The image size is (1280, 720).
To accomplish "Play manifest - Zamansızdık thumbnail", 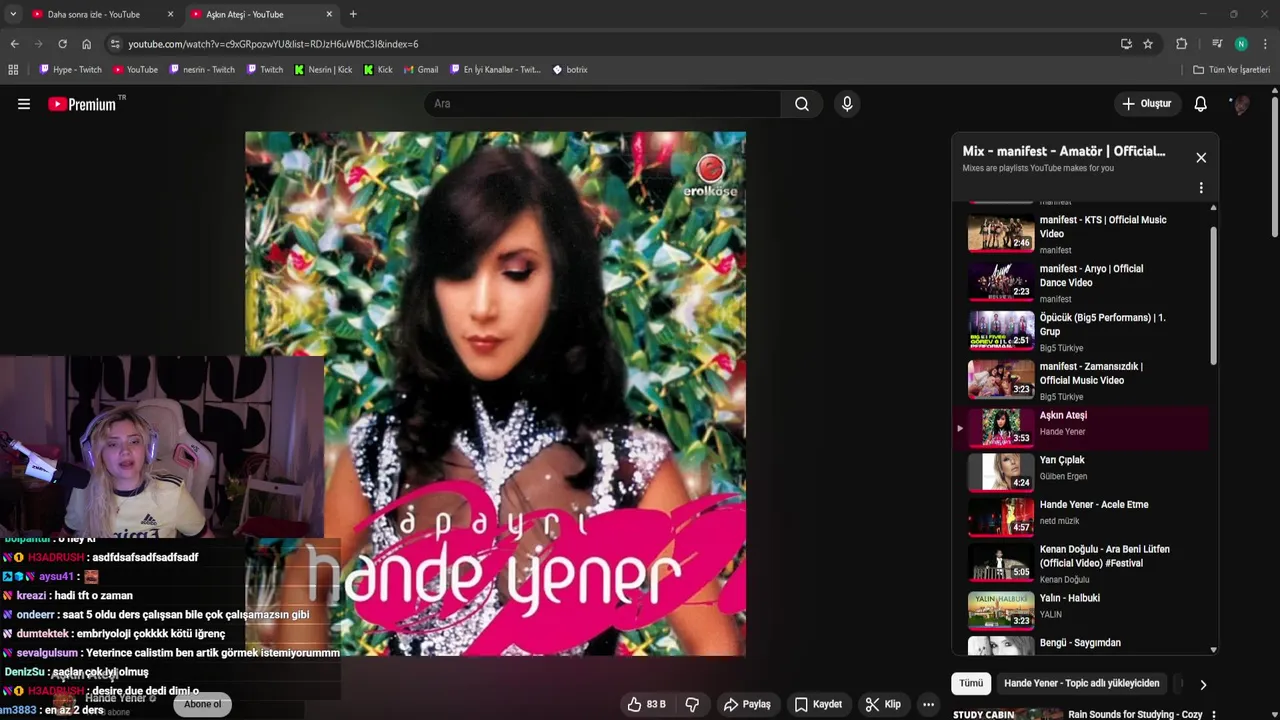I will pyautogui.click(x=1001, y=379).
